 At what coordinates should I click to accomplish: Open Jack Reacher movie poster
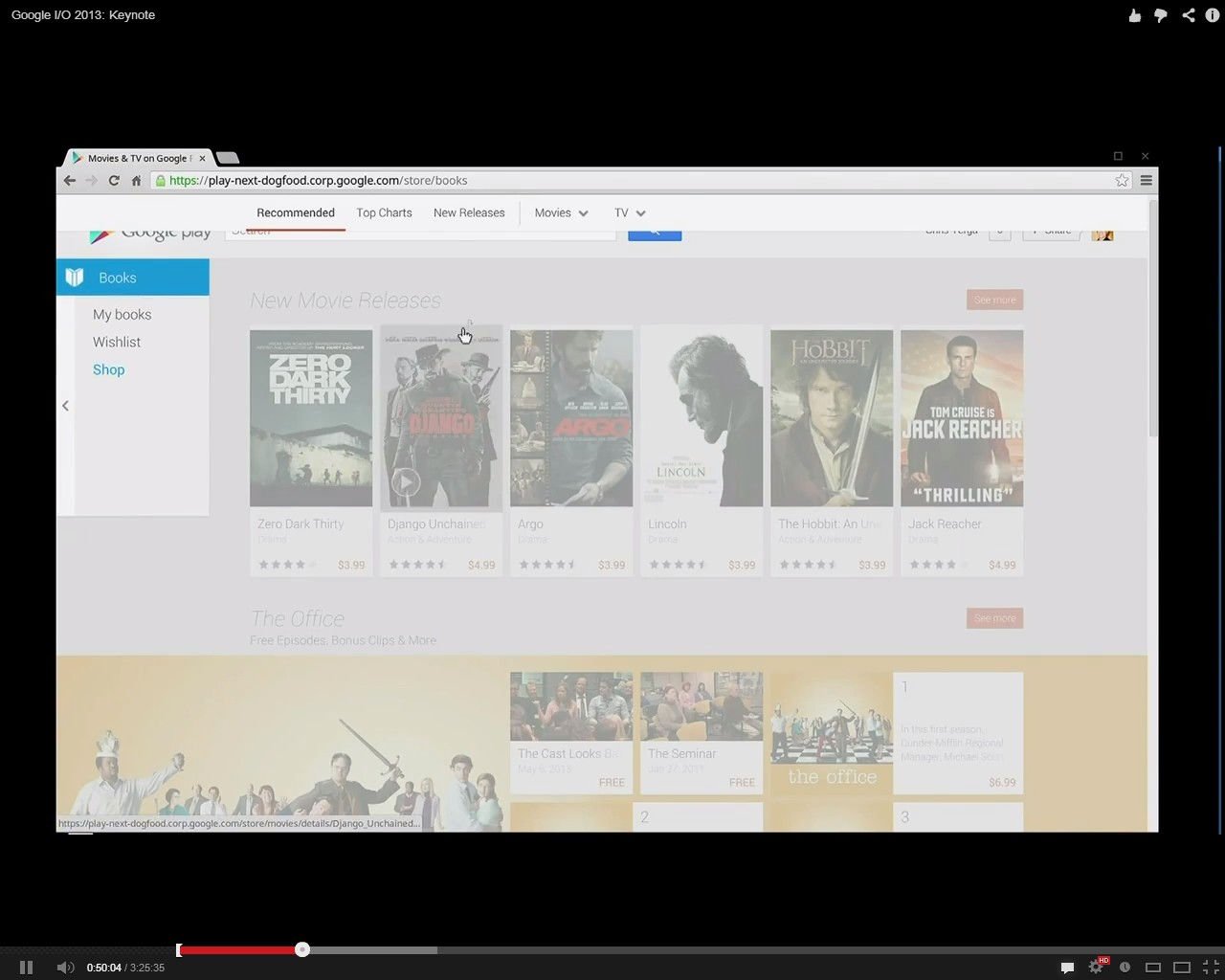(962, 418)
